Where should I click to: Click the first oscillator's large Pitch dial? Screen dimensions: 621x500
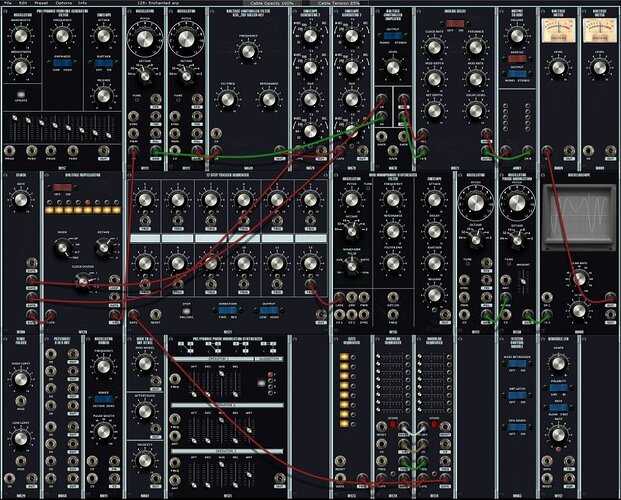[145, 39]
